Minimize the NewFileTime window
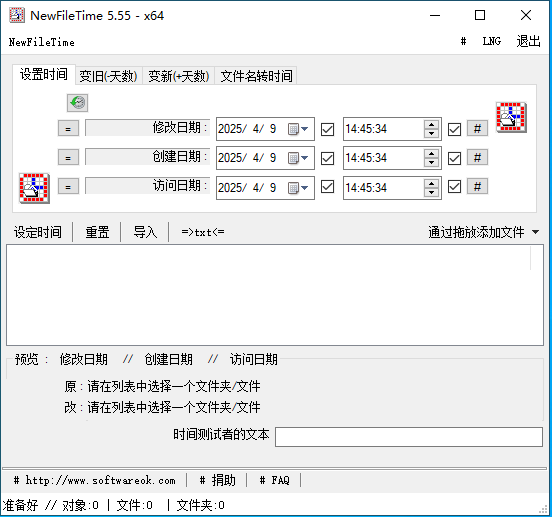 [435, 15]
